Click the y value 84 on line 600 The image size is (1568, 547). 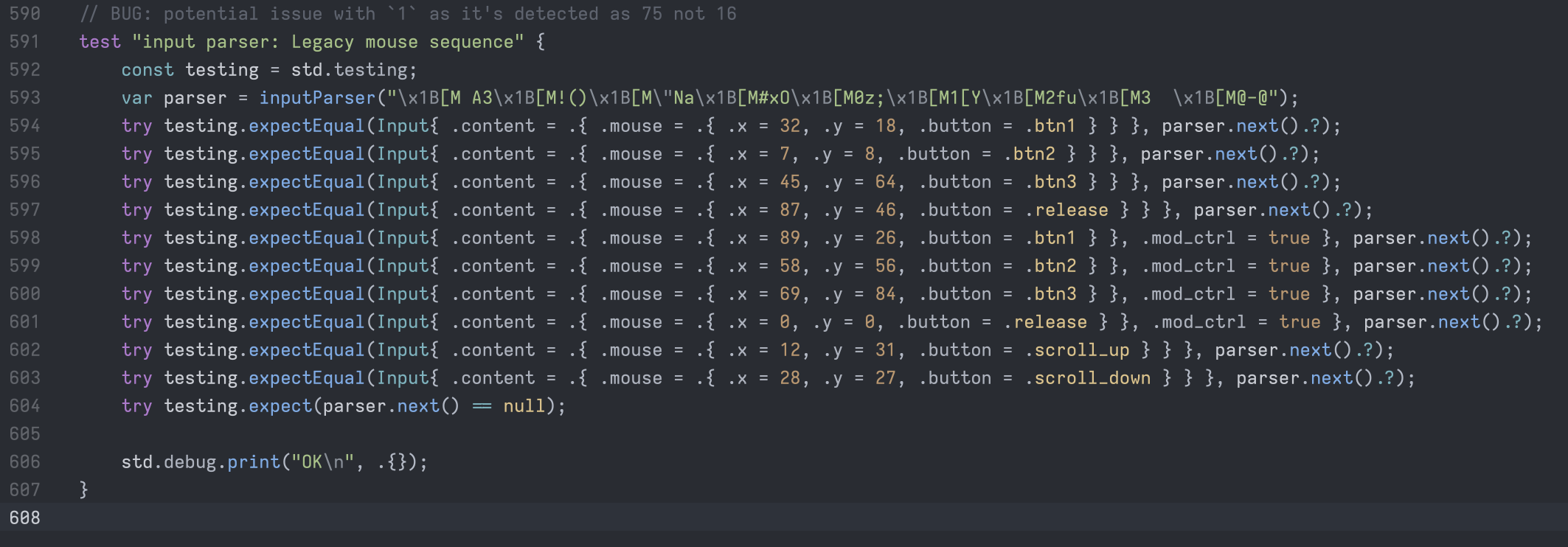point(886,294)
